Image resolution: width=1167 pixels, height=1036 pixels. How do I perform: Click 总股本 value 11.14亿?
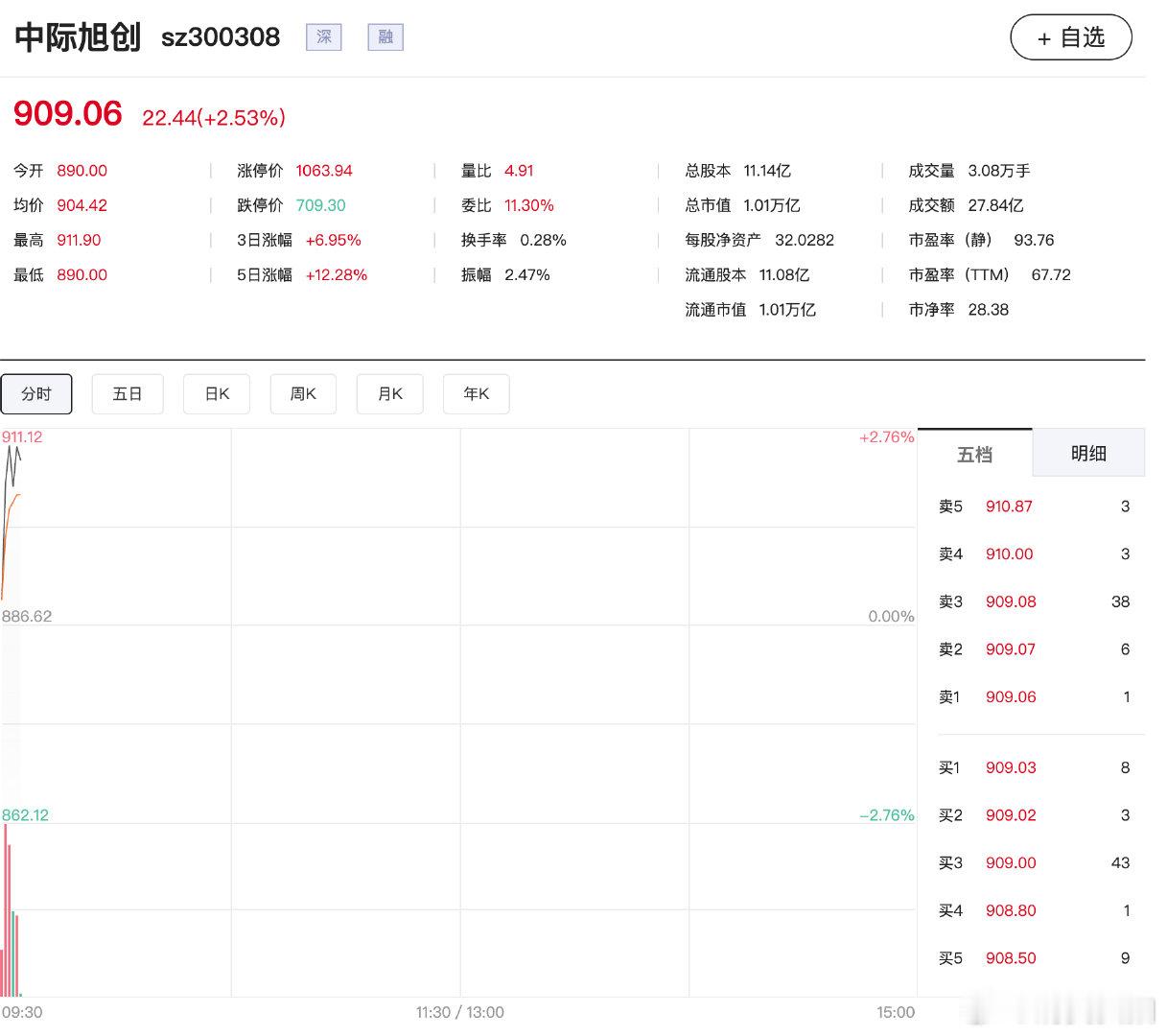(767, 171)
